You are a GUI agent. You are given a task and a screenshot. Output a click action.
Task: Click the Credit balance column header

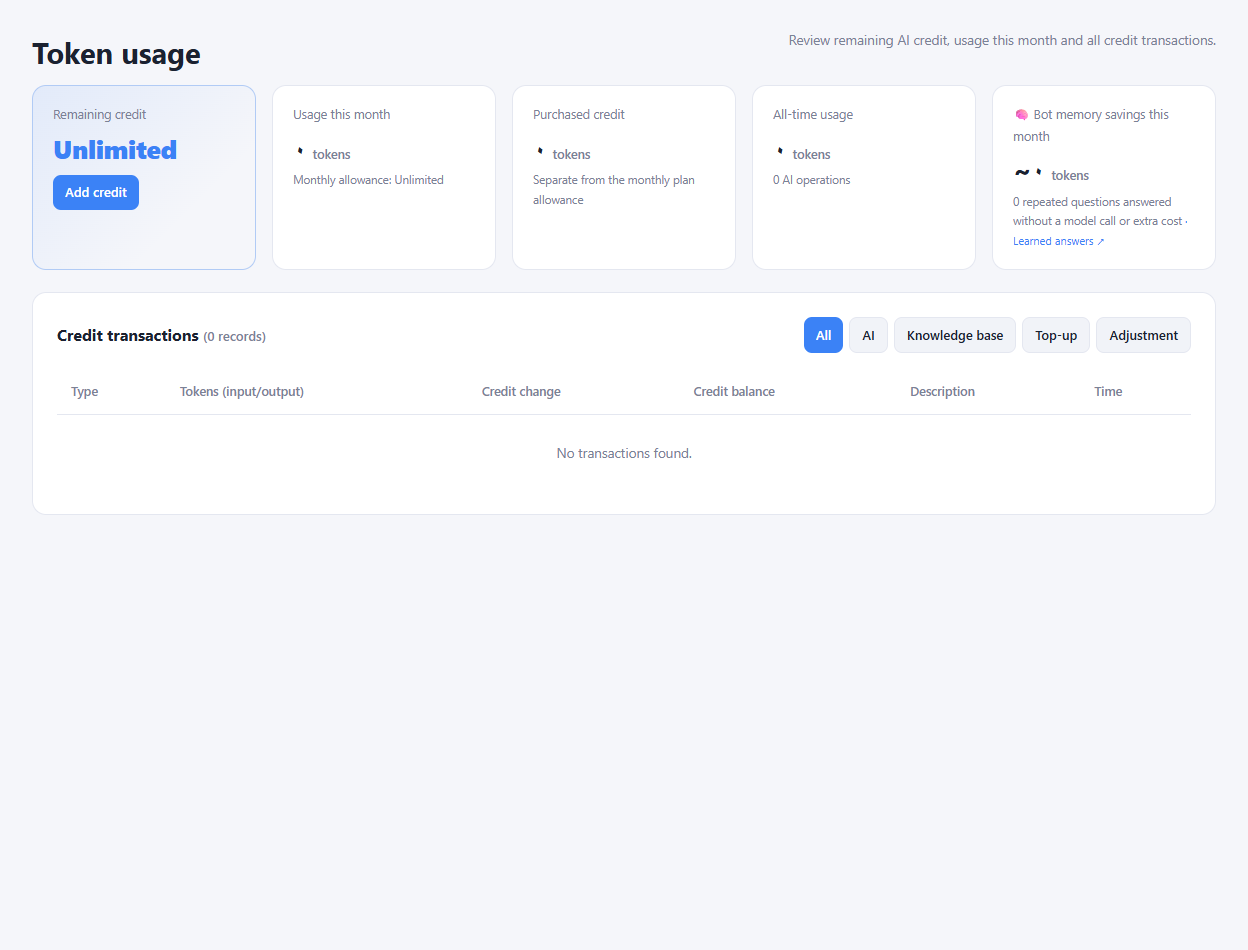(x=734, y=391)
